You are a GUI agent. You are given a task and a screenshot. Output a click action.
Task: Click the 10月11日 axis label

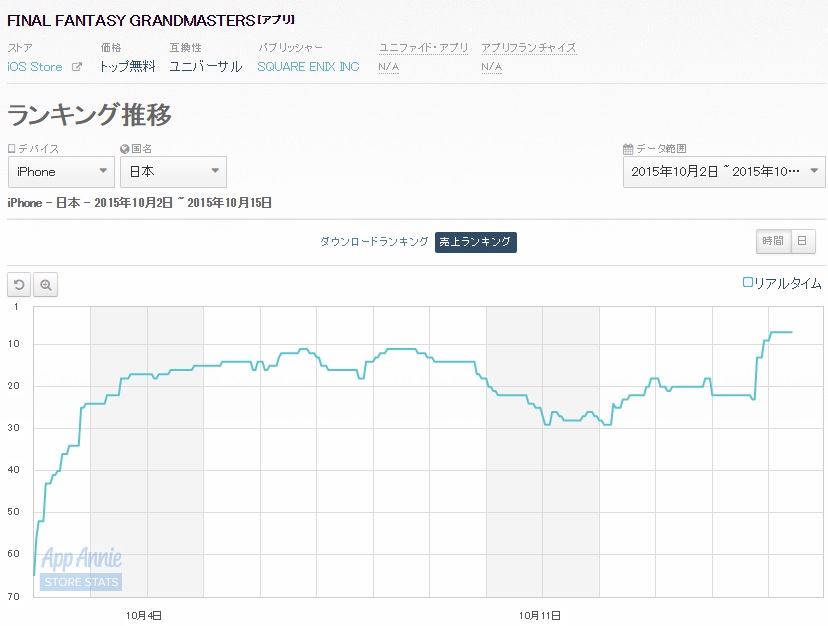click(x=540, y=615)
